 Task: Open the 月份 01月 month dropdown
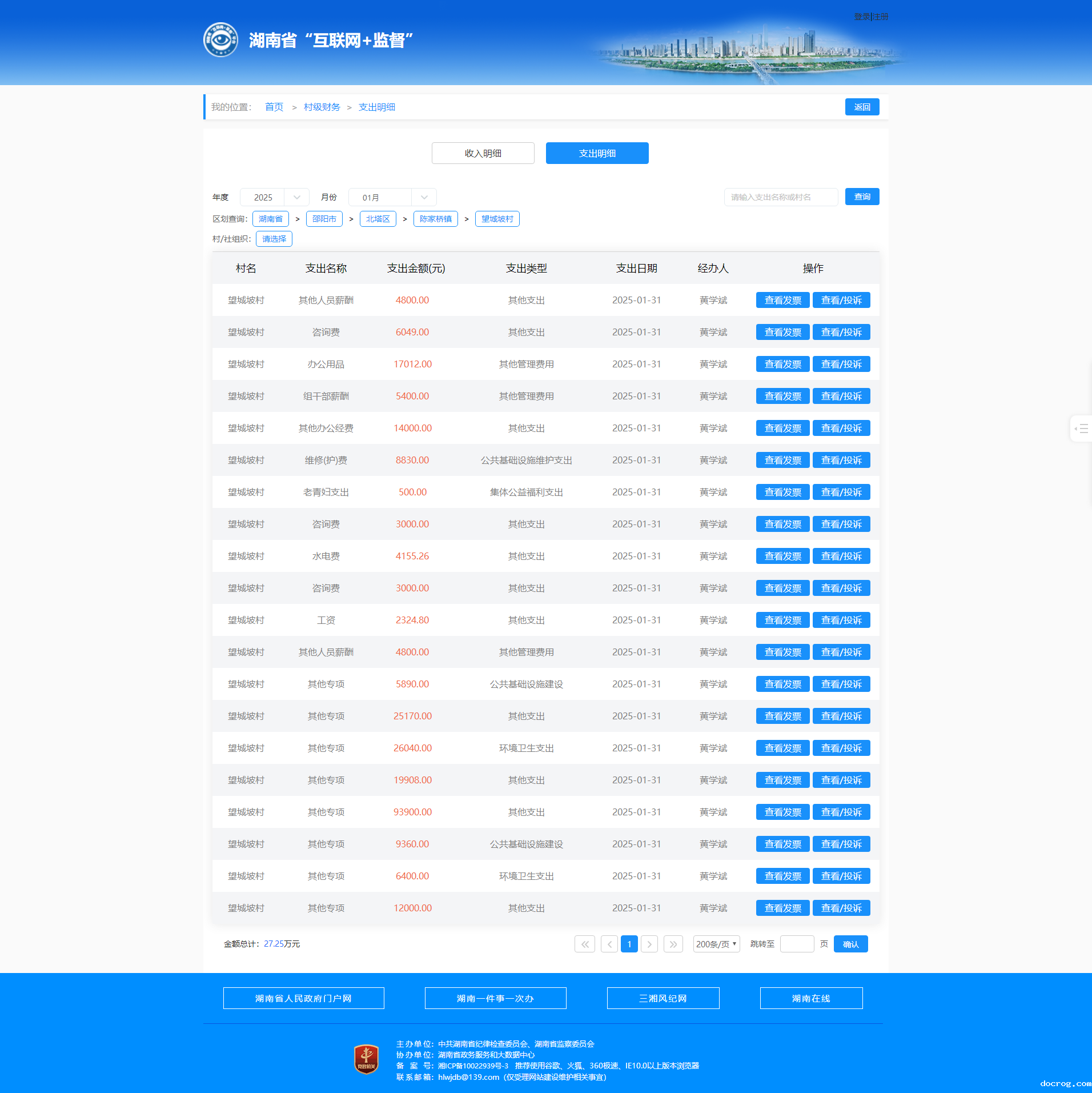(392, 197)
